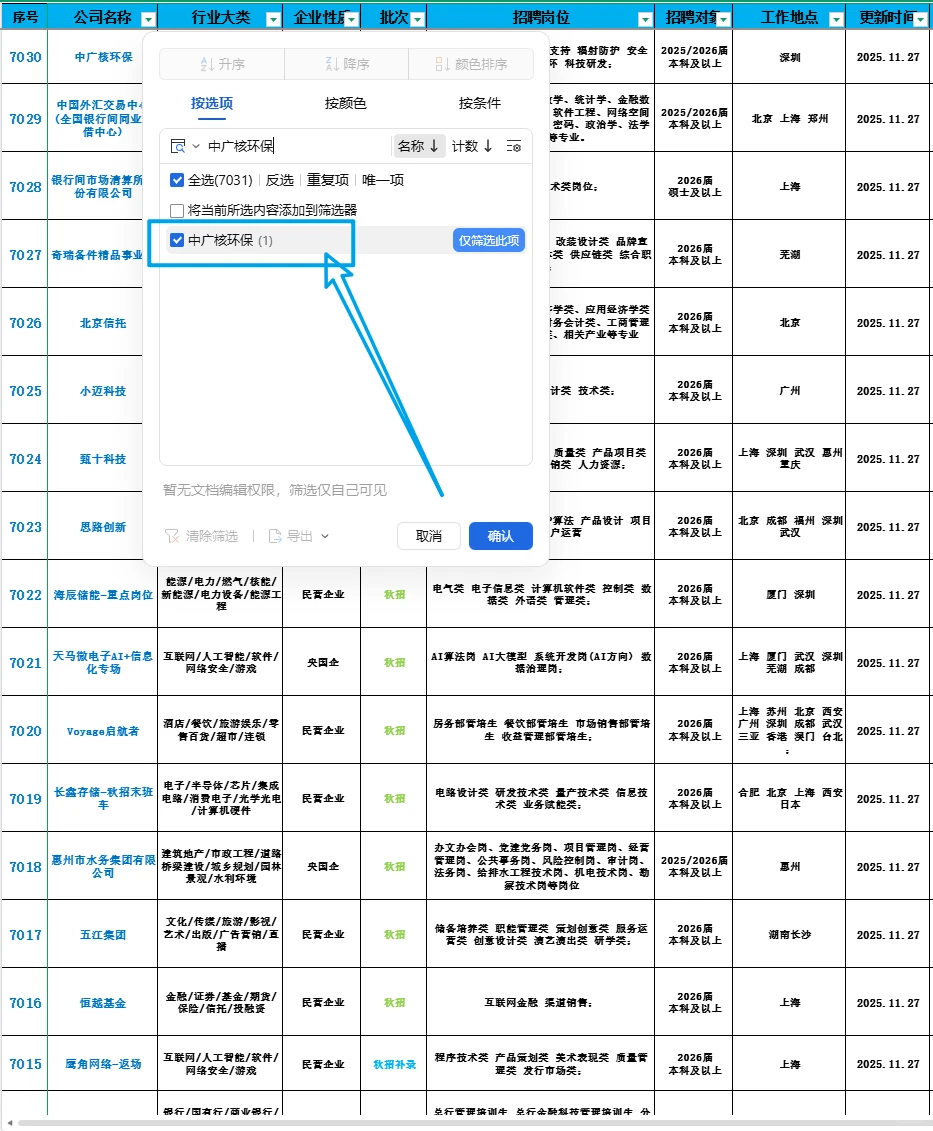
Task: Open the filter list settings icon beside 计数
Action: [x=514, y=148]
